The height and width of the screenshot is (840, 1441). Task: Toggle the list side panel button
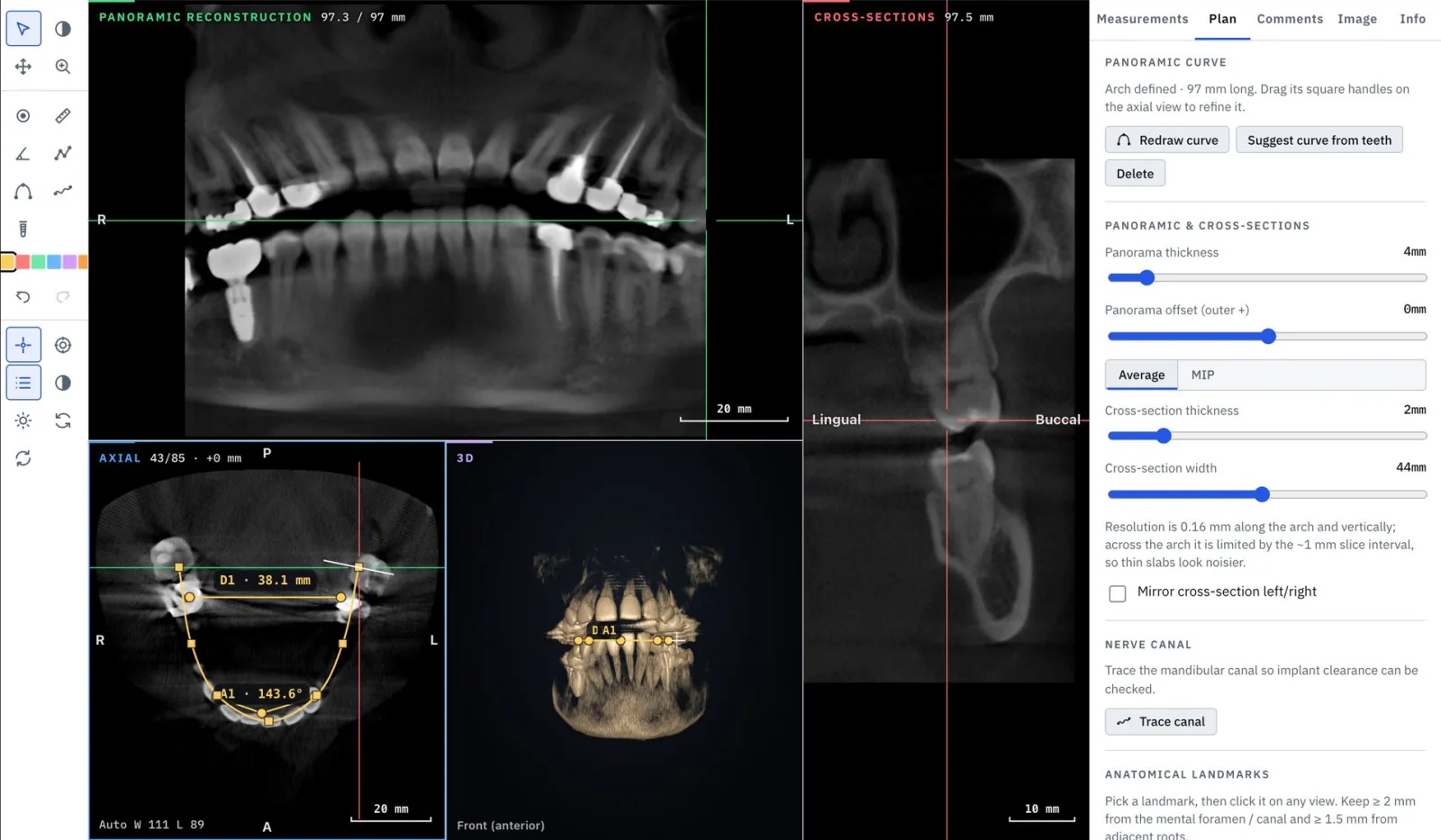23,384
